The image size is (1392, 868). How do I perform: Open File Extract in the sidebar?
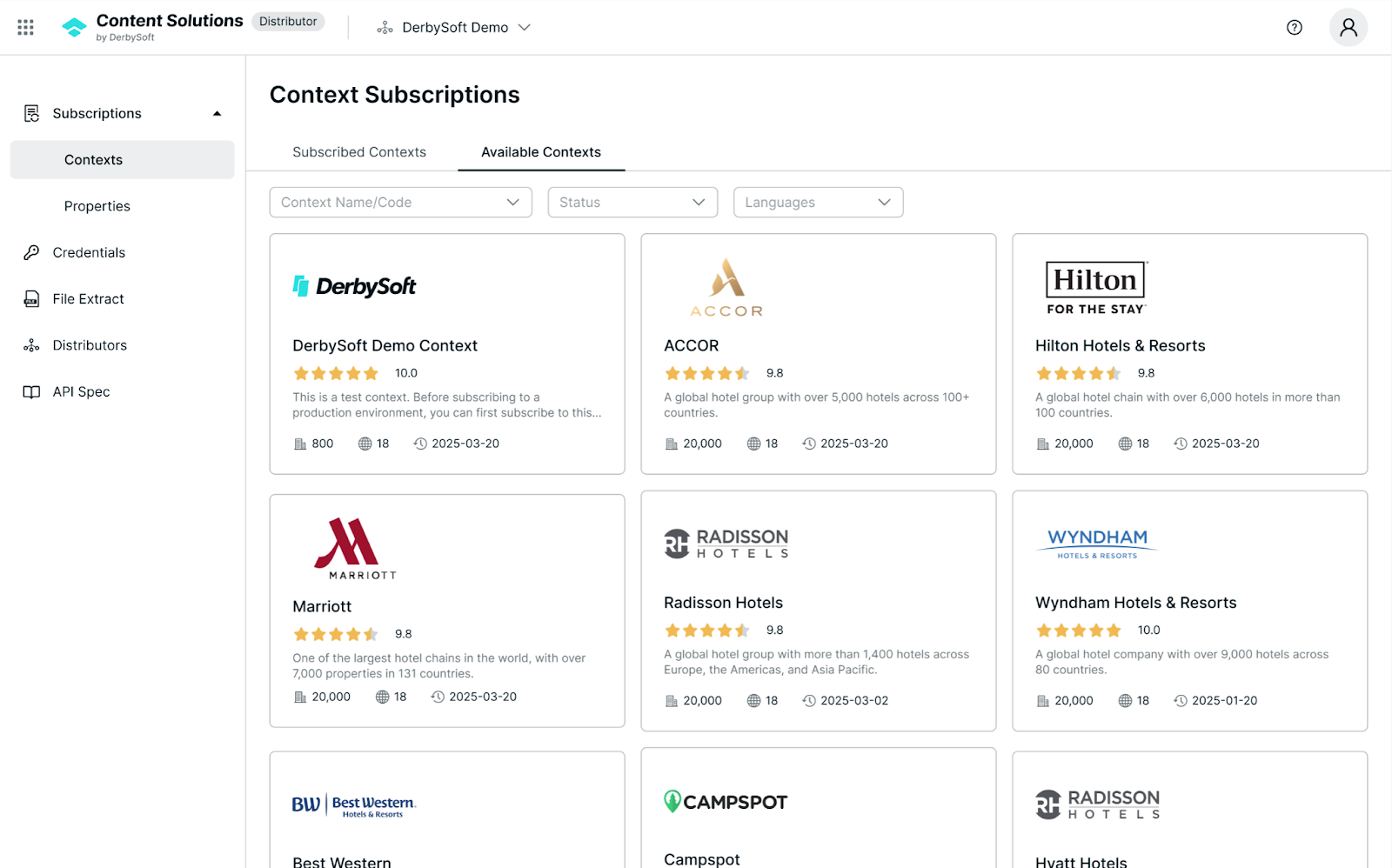[x=89, y=299]
